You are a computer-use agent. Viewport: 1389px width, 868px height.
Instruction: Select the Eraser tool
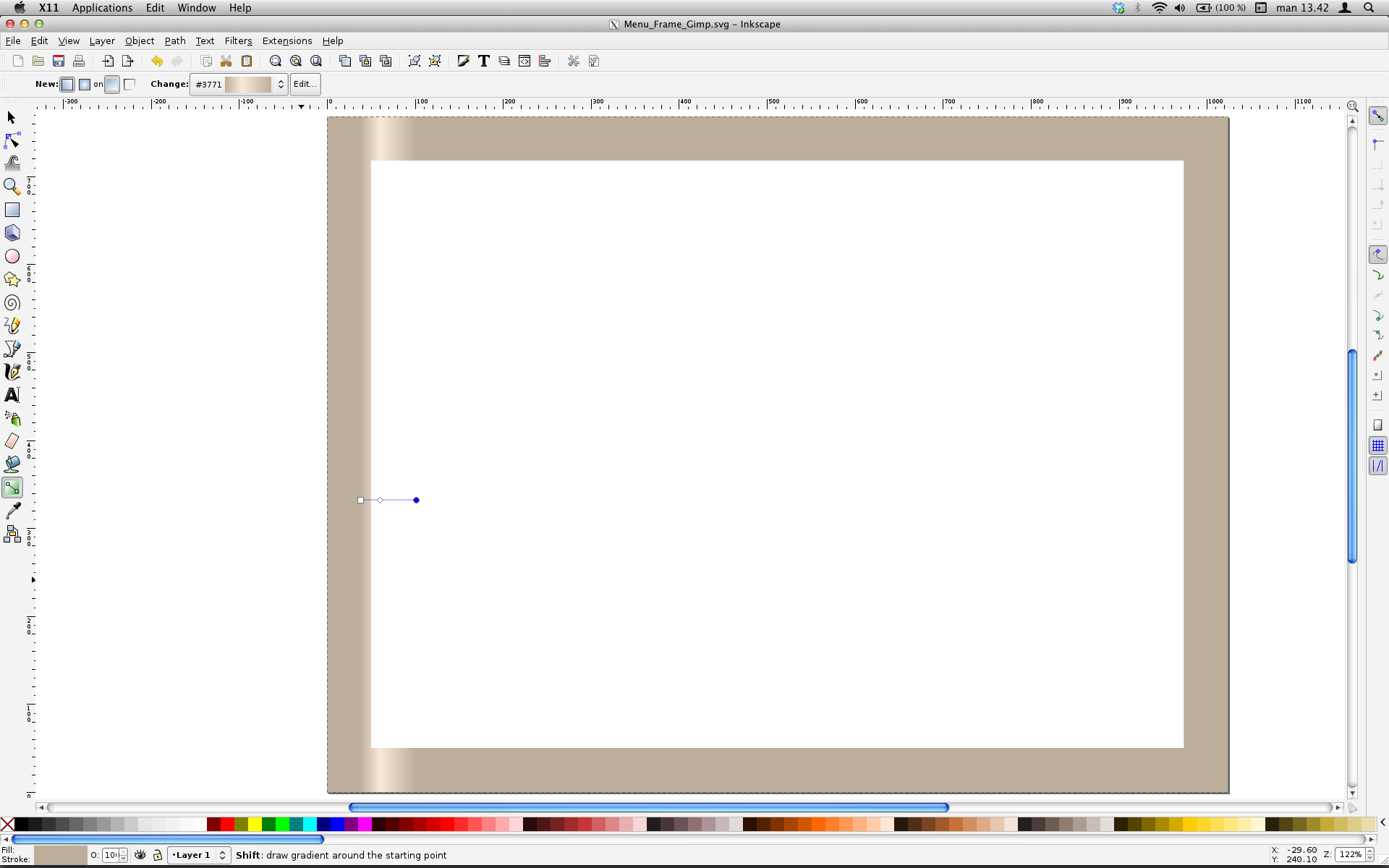pyautogui.click(x=12, y=441)
